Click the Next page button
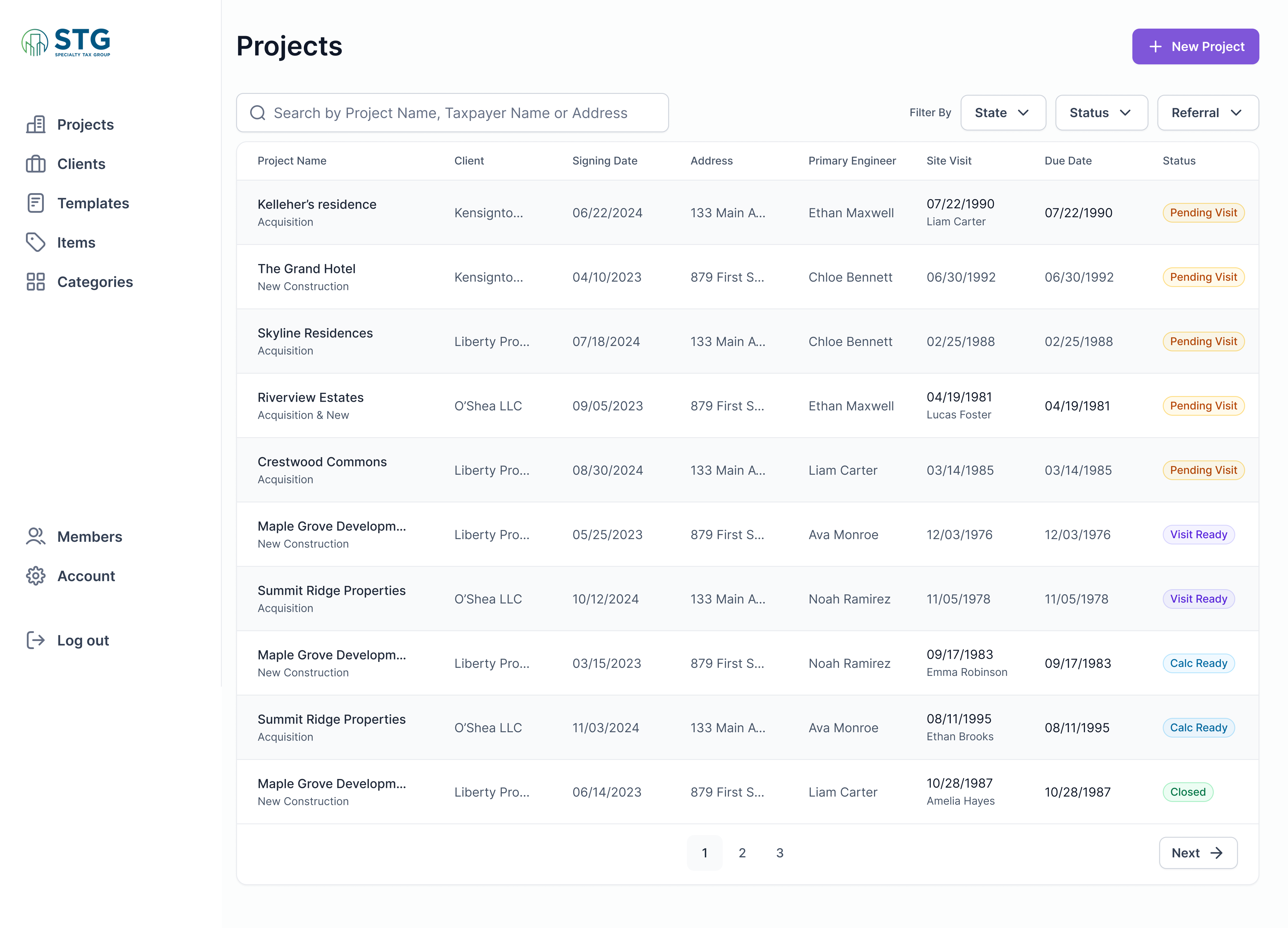Viewport: 1288px width, 928px height. tap(1198, 853)
